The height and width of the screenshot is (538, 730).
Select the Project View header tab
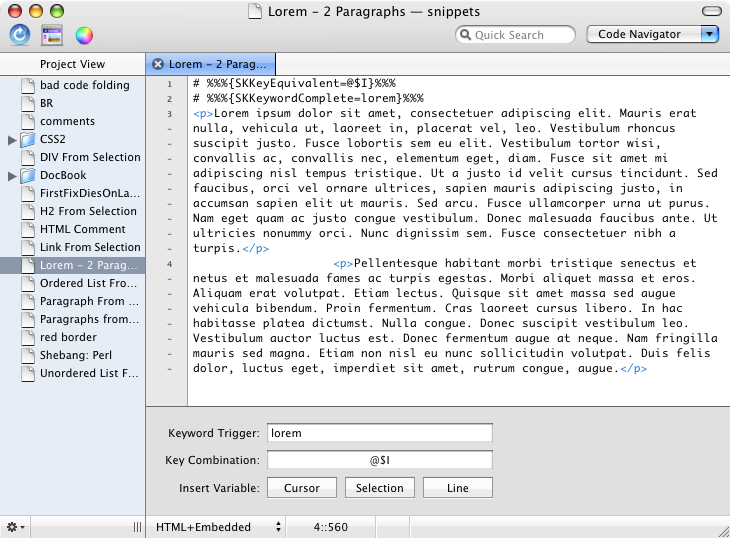(72, 64)
